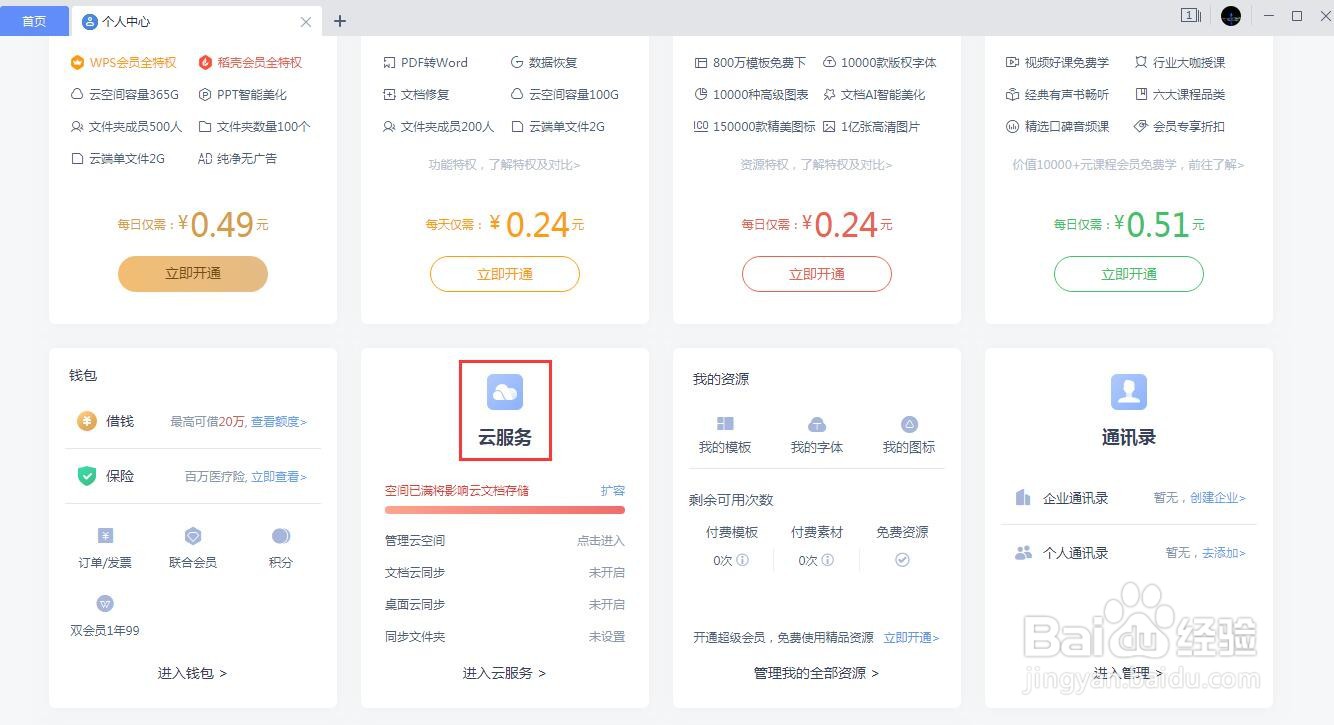Click the 数据恢复 feature icon
The width and height of the screenshot is (1334, 725).
pos(517,62)
